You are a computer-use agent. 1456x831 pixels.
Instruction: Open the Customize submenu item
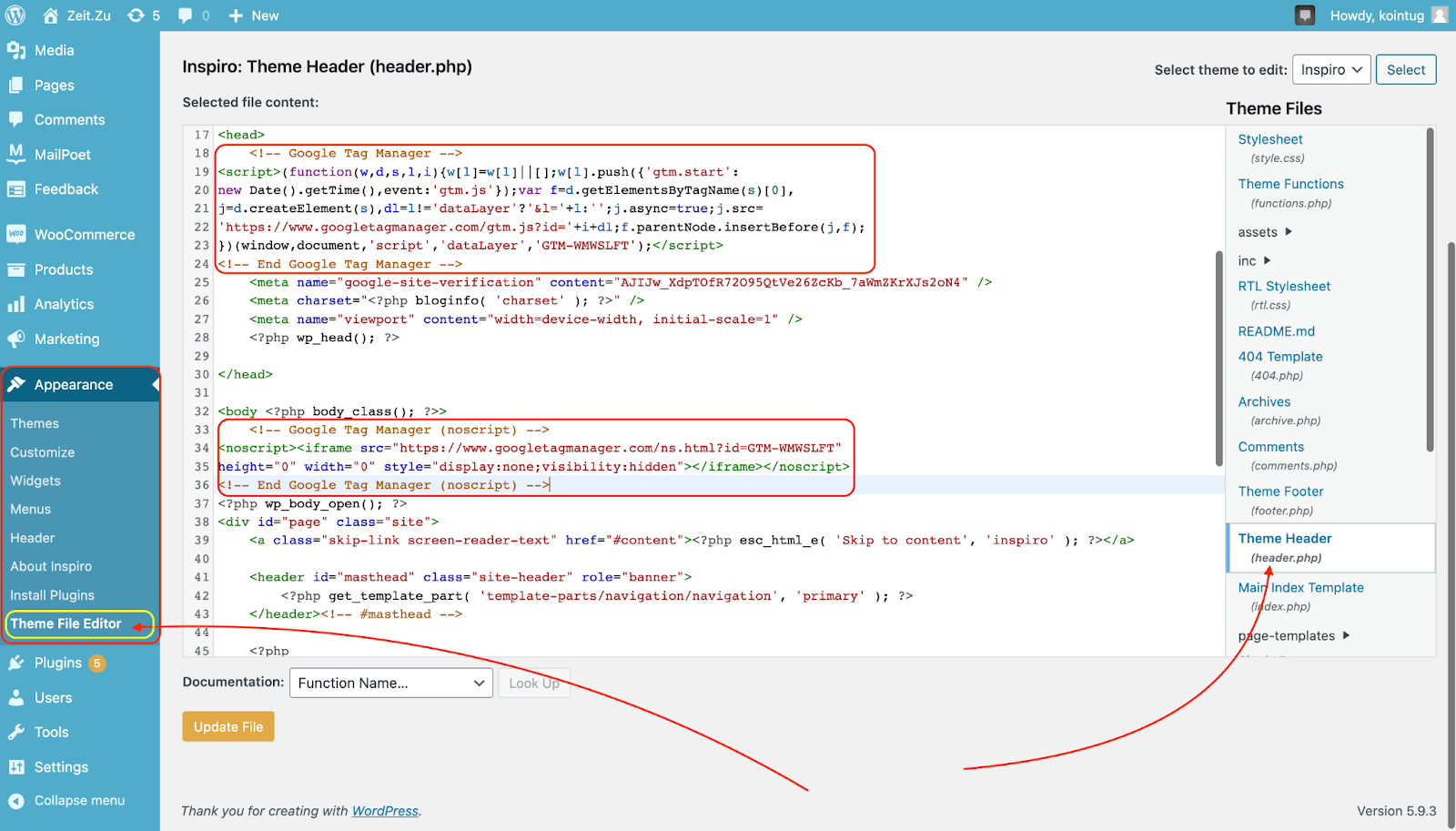[43, 452]
